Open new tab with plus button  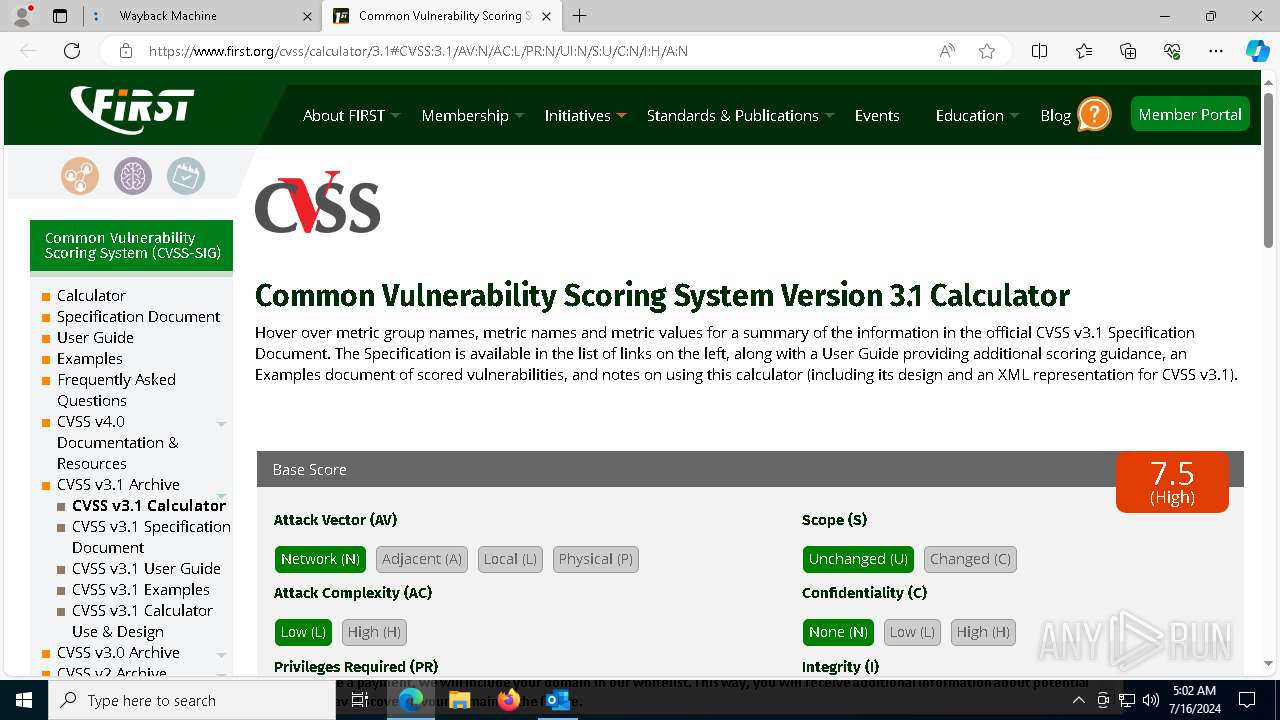tap(579, 16)
